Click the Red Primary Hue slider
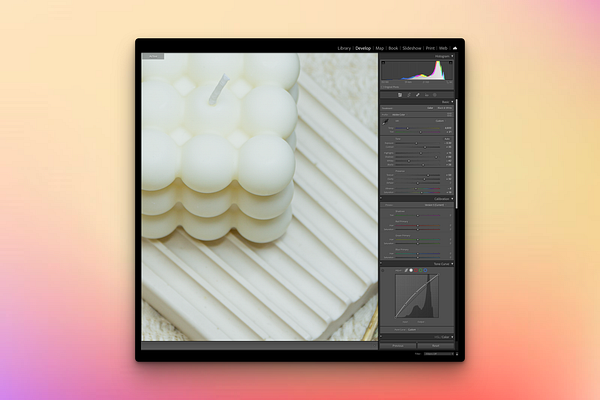Screen dimensions: 600x400 pos(417,225)
